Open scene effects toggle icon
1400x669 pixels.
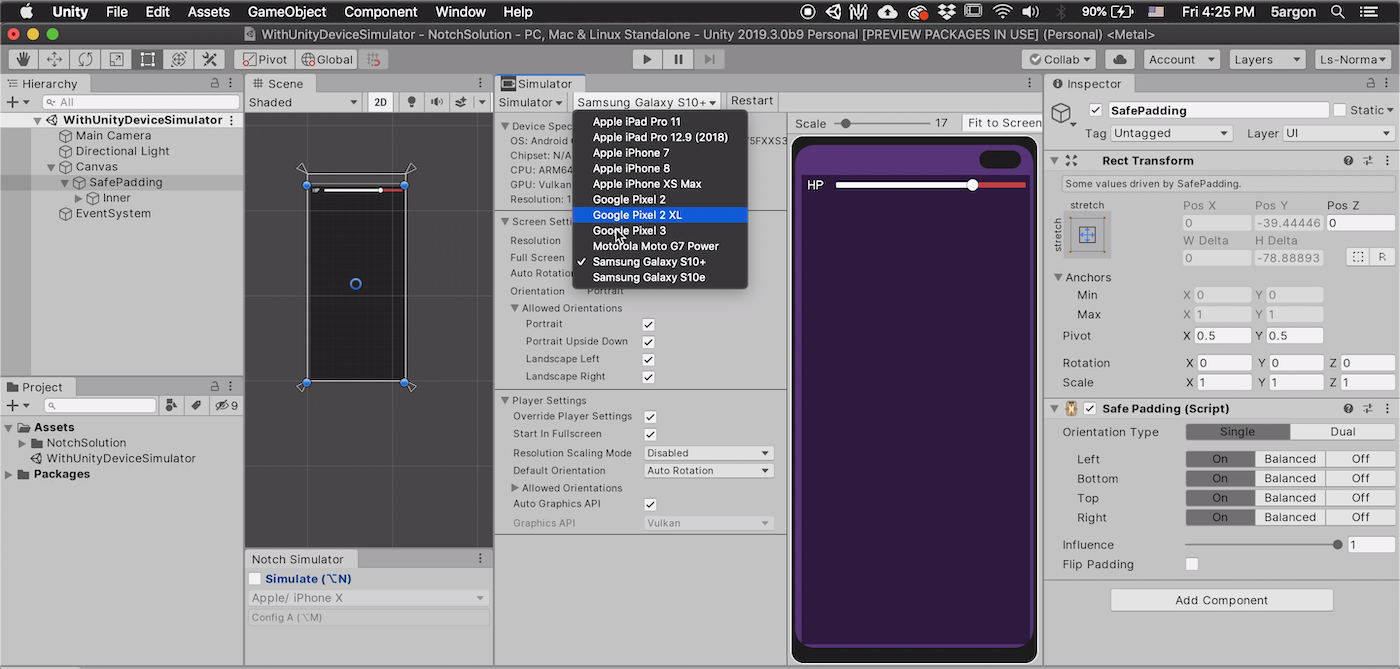click(461, 102)
